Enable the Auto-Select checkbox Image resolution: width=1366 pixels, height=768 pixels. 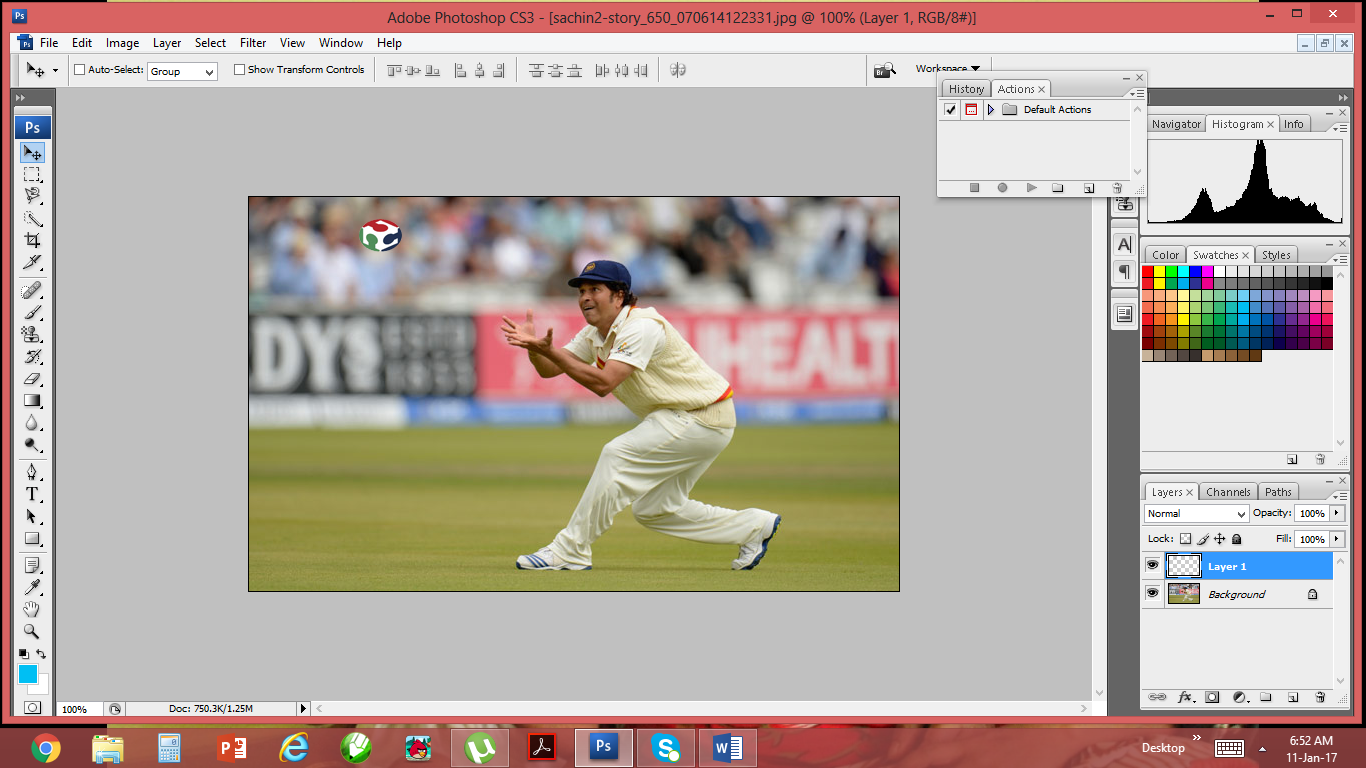80,70
